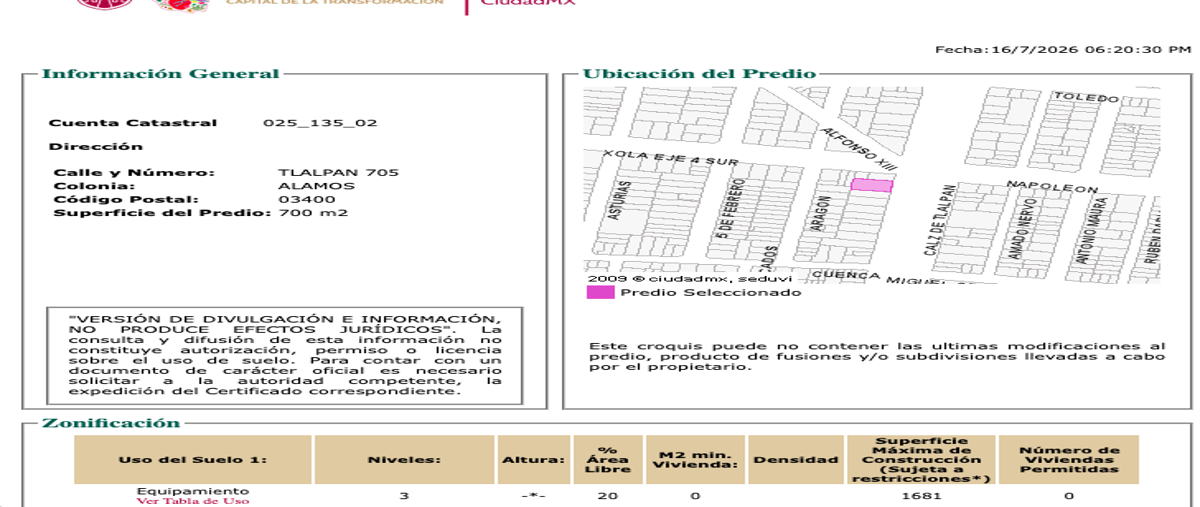
Task: Click the Predio Seleccionado legend text
Action: click(710, 292)
